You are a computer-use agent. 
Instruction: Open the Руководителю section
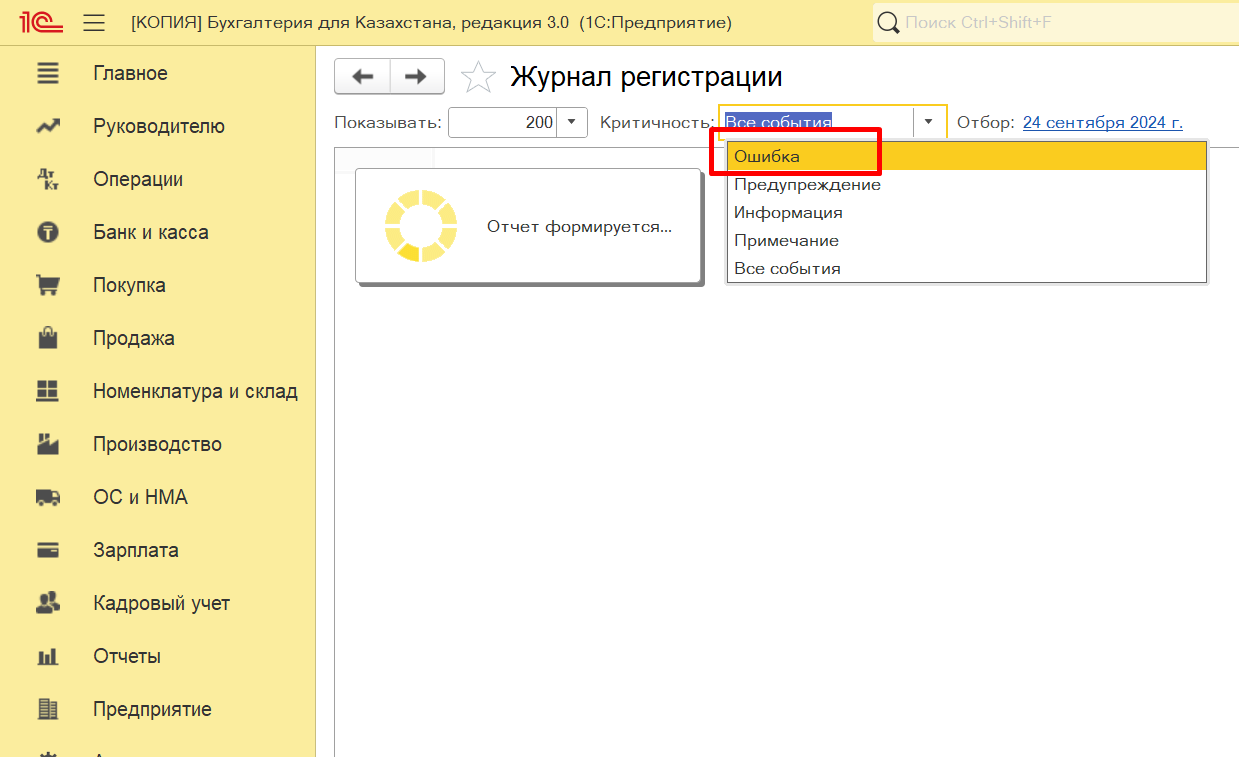pyautogui.click(x=159, y=126)
